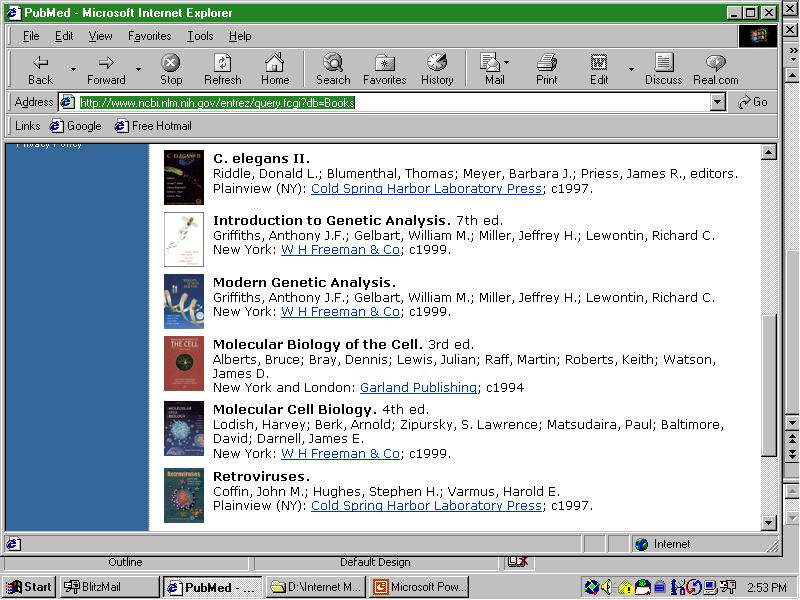Open Cold Spring Harbor Laboratory Press link under Retroviruses
Image resolution: width=800 pixels, height=600 pixels.
coord(426,506)
